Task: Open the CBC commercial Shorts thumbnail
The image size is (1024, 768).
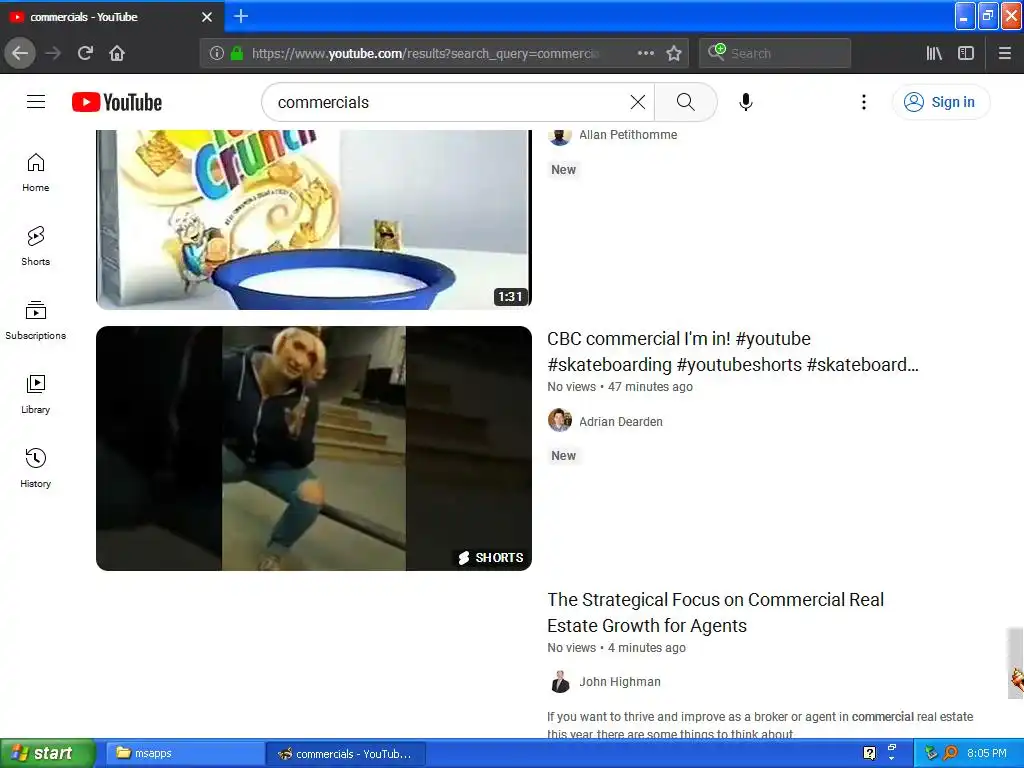Action: 314,448
